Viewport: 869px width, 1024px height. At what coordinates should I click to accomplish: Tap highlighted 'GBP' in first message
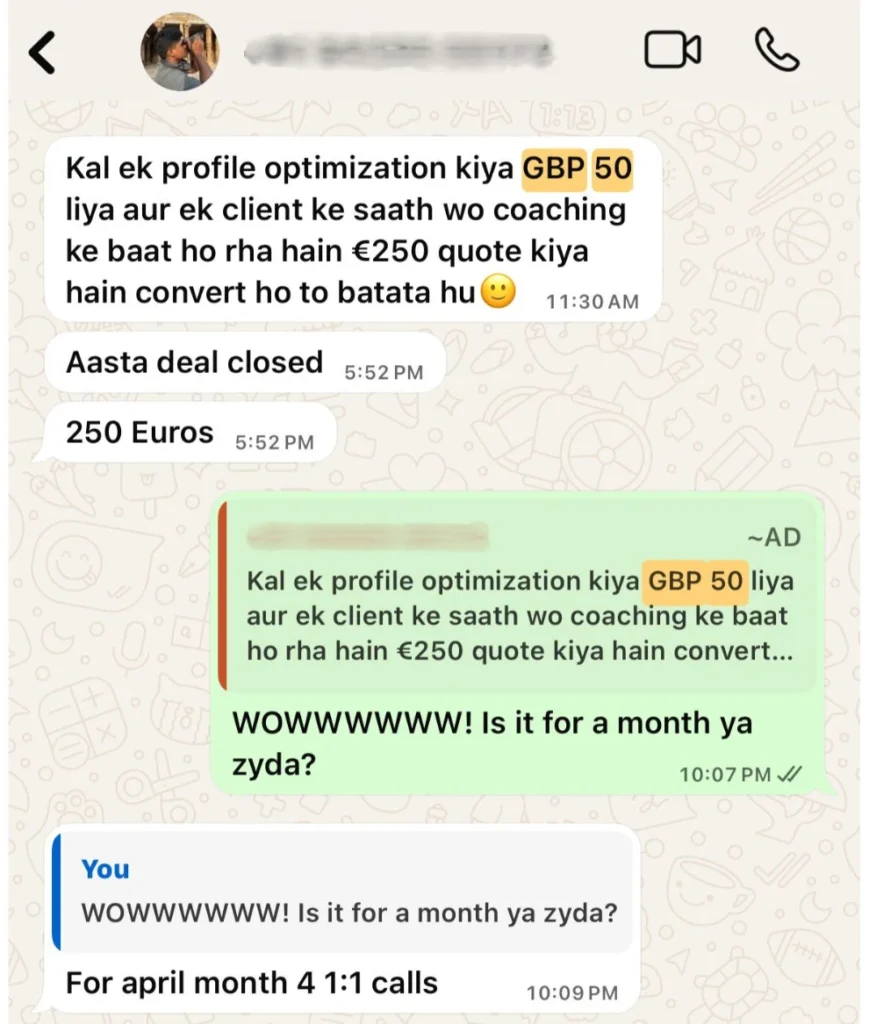[554, 168]
